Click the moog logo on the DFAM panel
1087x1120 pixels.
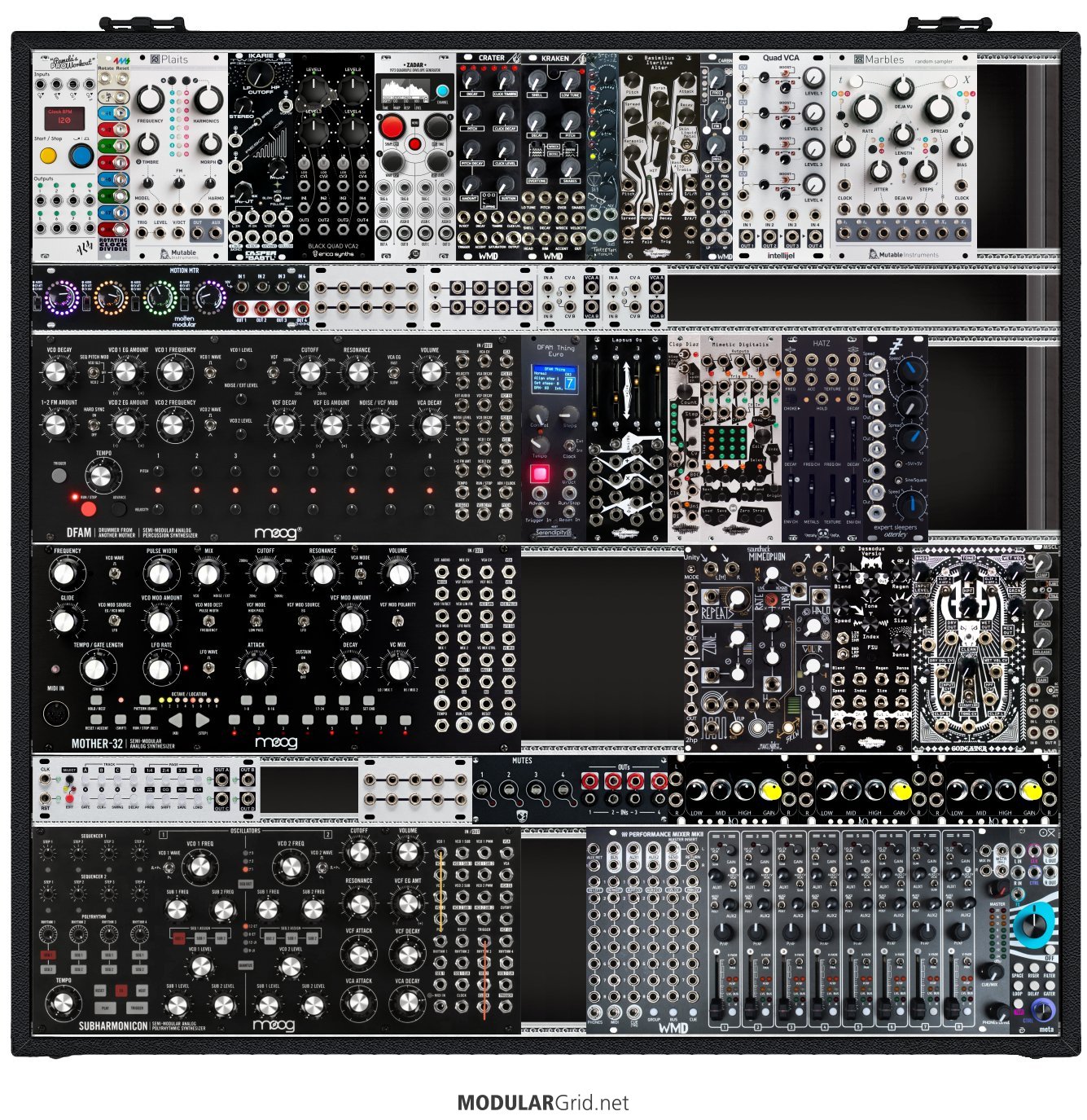[x=278, y=534]
